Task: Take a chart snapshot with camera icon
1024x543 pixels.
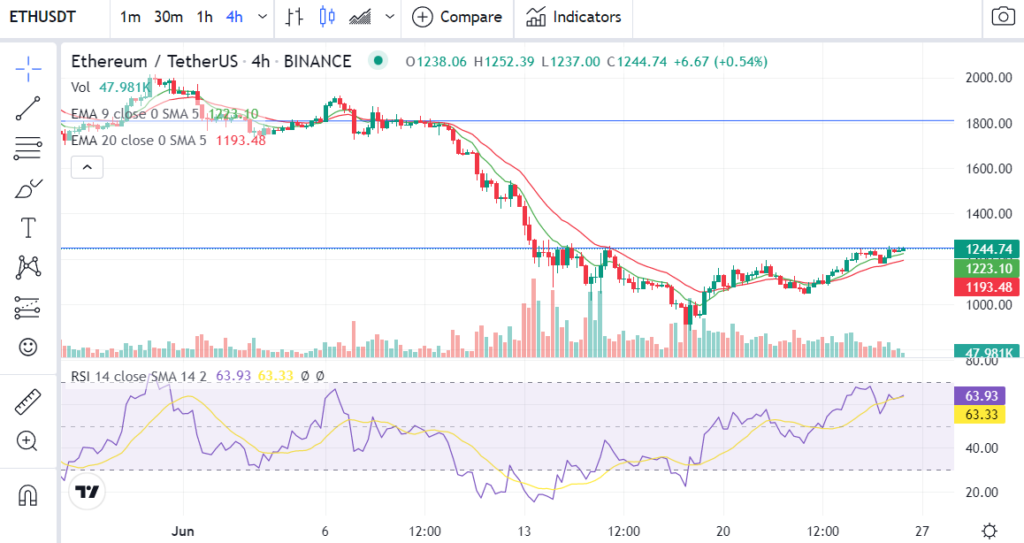Action: 1001,17
